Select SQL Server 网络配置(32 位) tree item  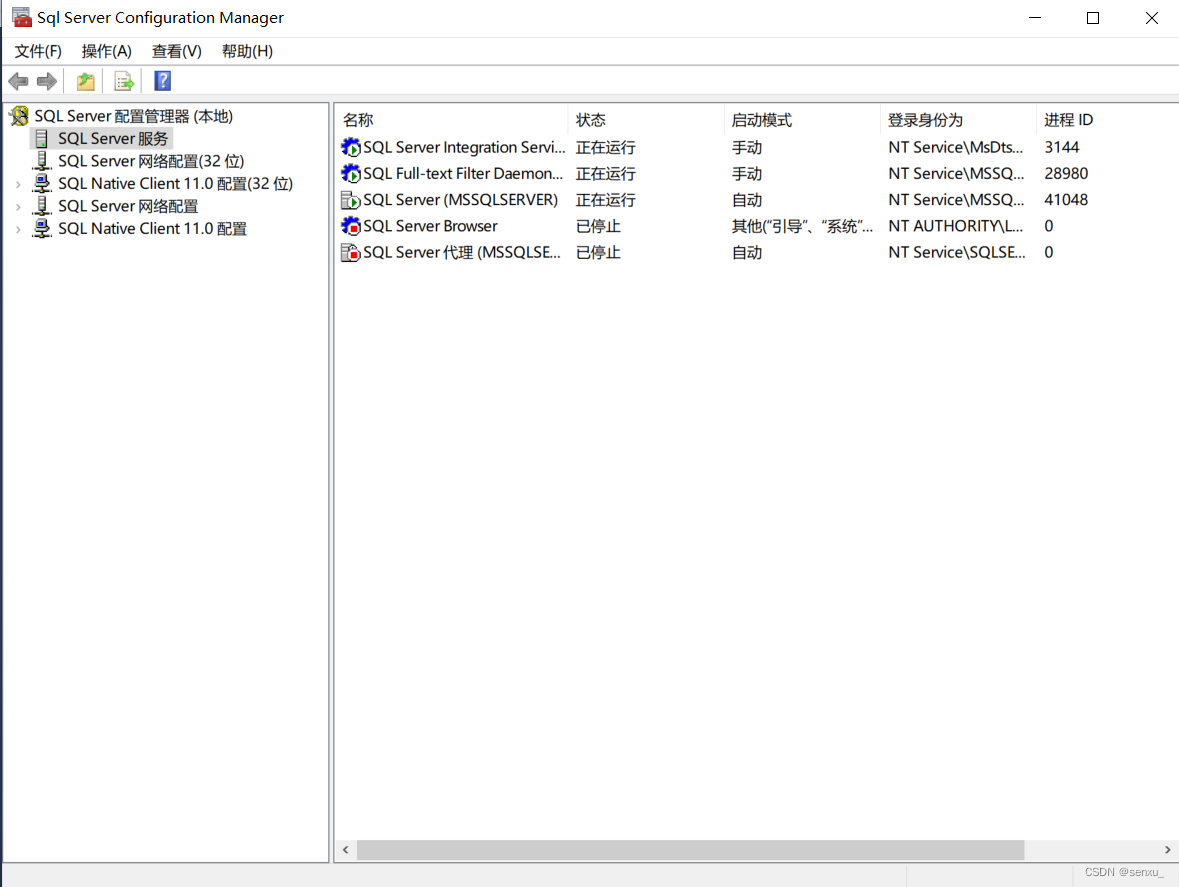tap(151, 161)
